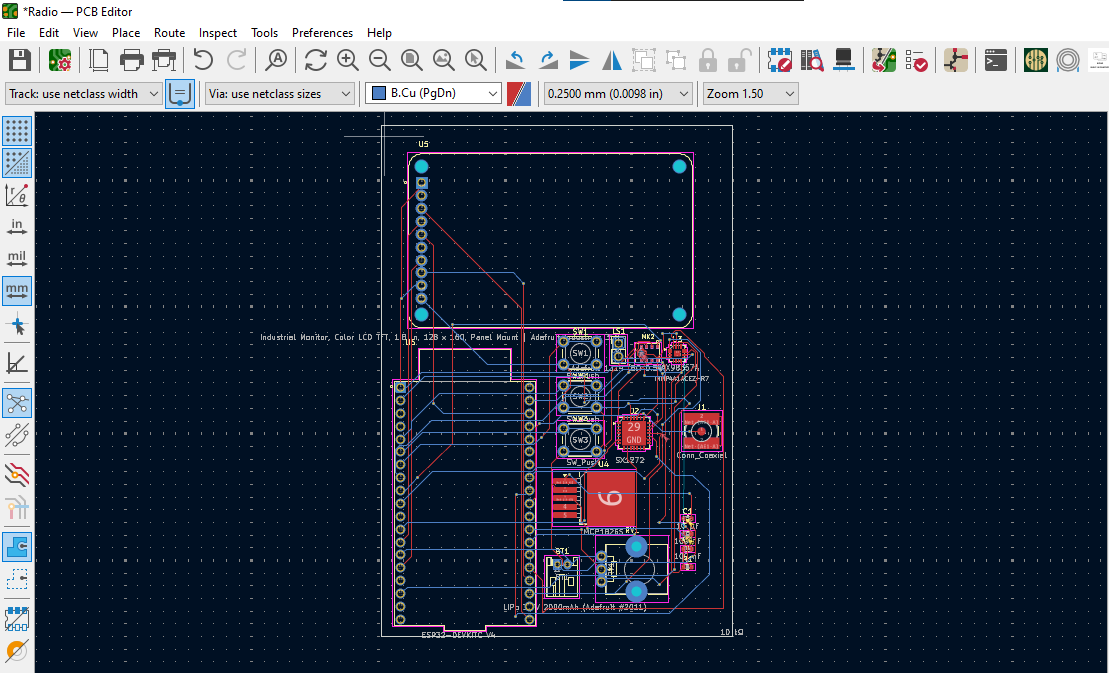1109x673 pixels.
Task: Toggle grid dots display
Action: 17,131
